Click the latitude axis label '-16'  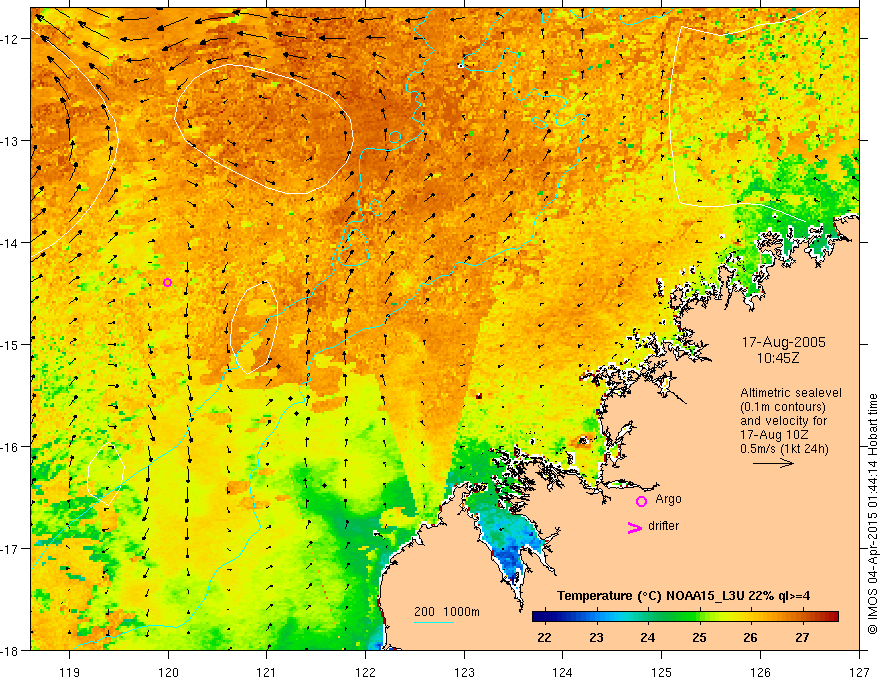tap(12, 447)
